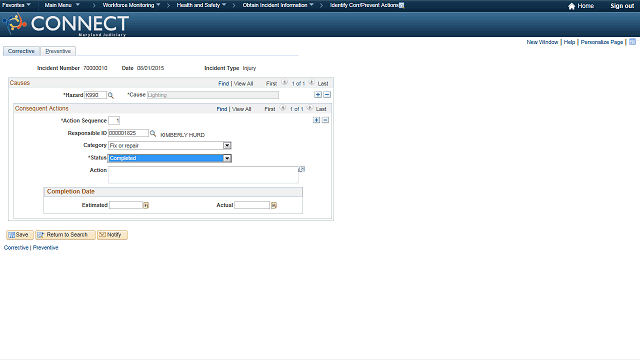Screen dimensions: 640x360
Task: Click the Incident Number value 70000010
Action: [x=95, y=68]
